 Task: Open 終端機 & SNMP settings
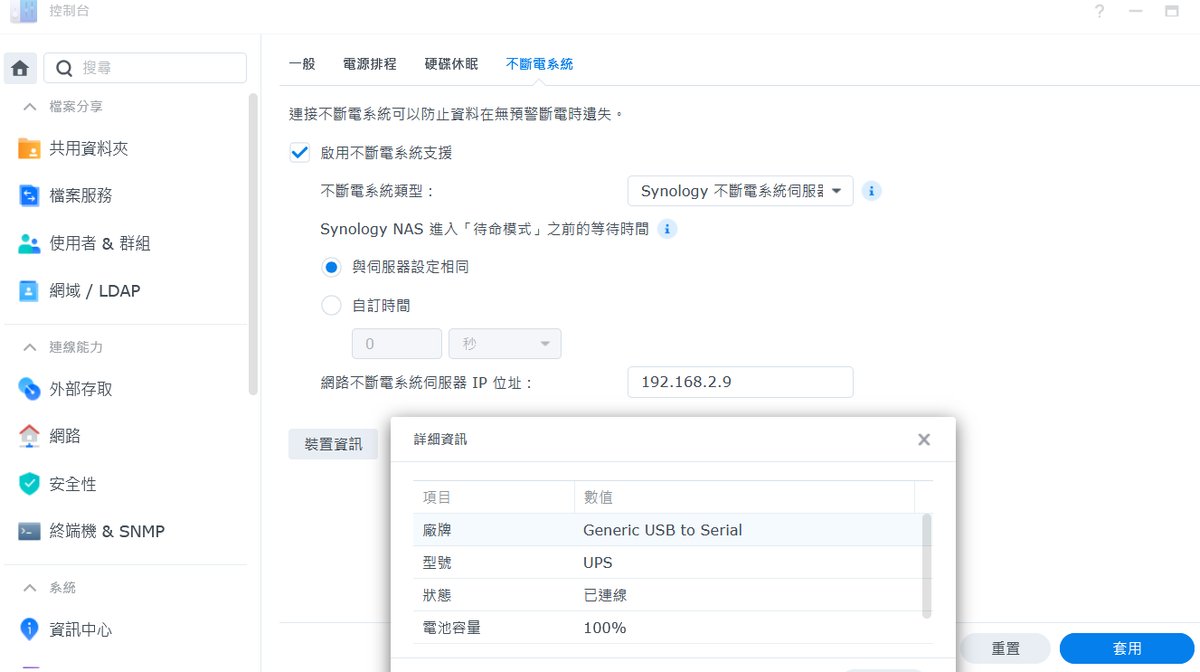(106, 531)
